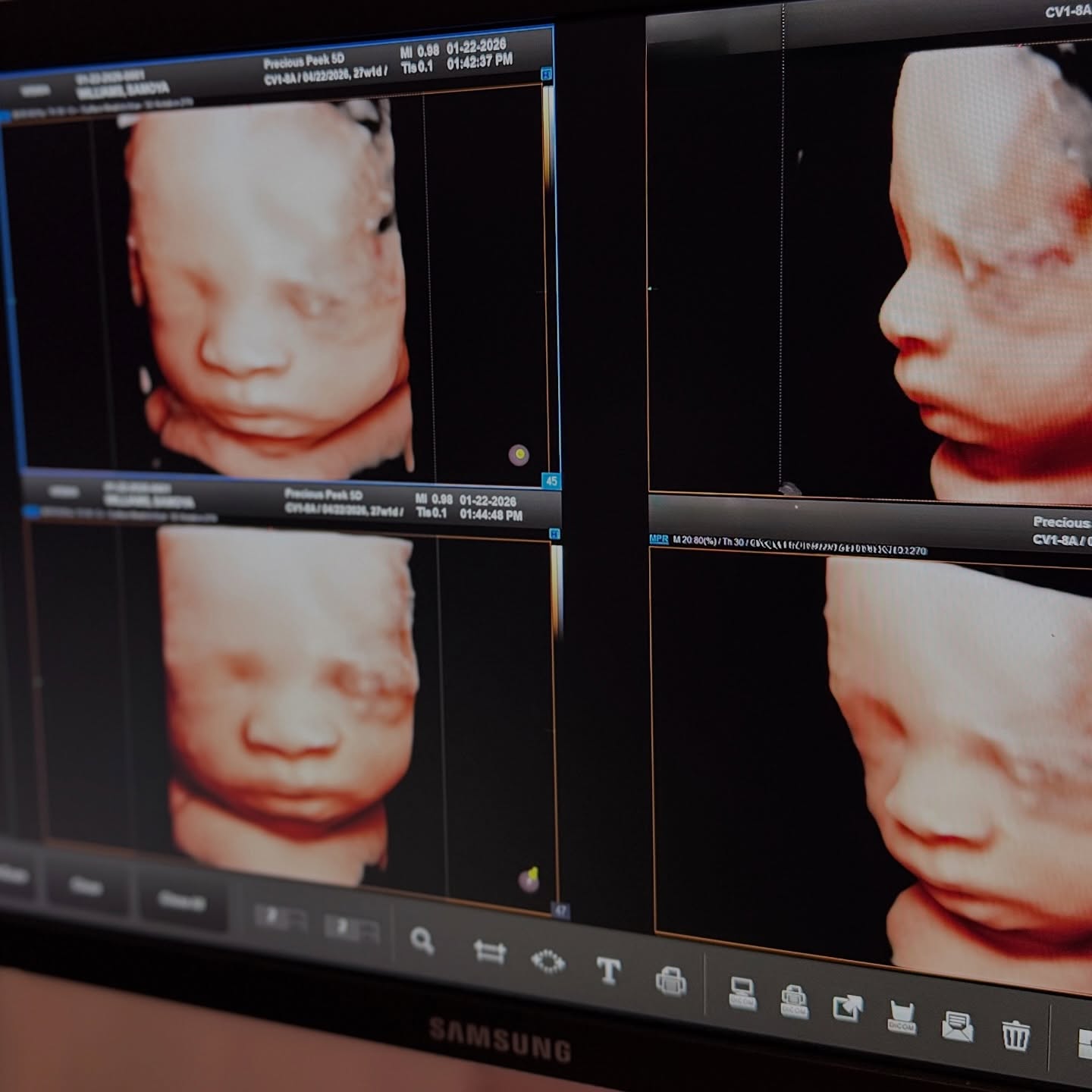Select the bottom-left 01:44:48 PM image
Screen dimensions: 1092x1092
pyautogui.click(x=288, y=705)
